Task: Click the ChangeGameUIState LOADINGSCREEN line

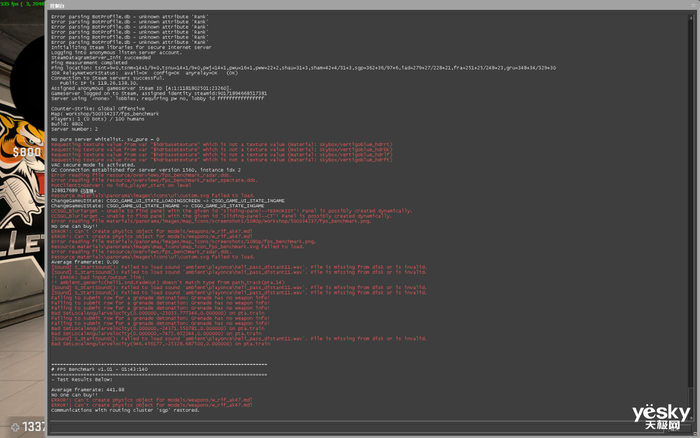Action: tap(167, 201)
